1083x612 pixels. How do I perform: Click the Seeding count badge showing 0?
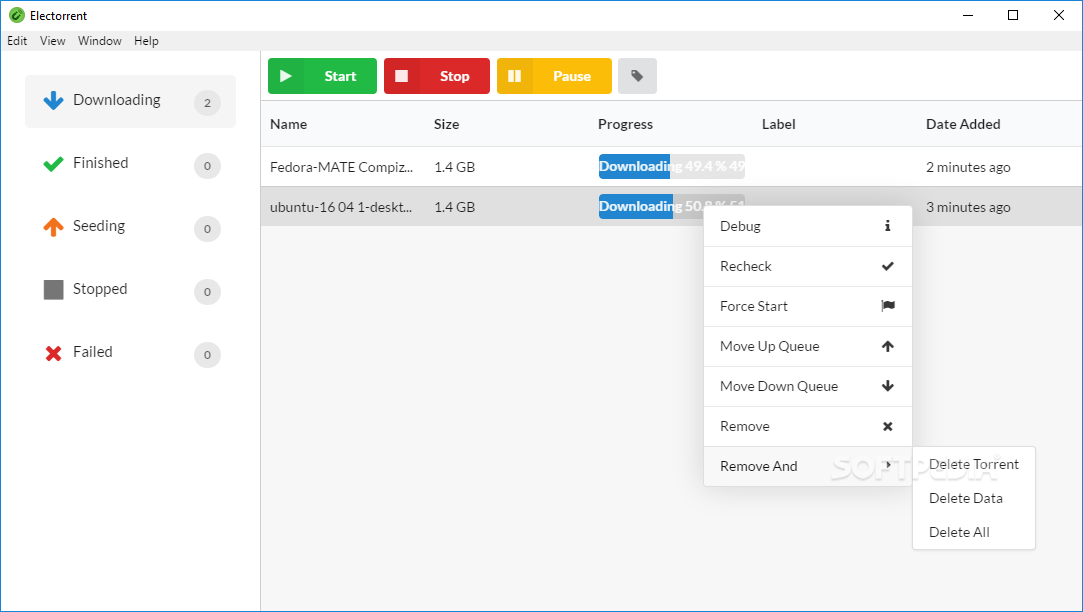pyautogui.click(x=207, y=229)
